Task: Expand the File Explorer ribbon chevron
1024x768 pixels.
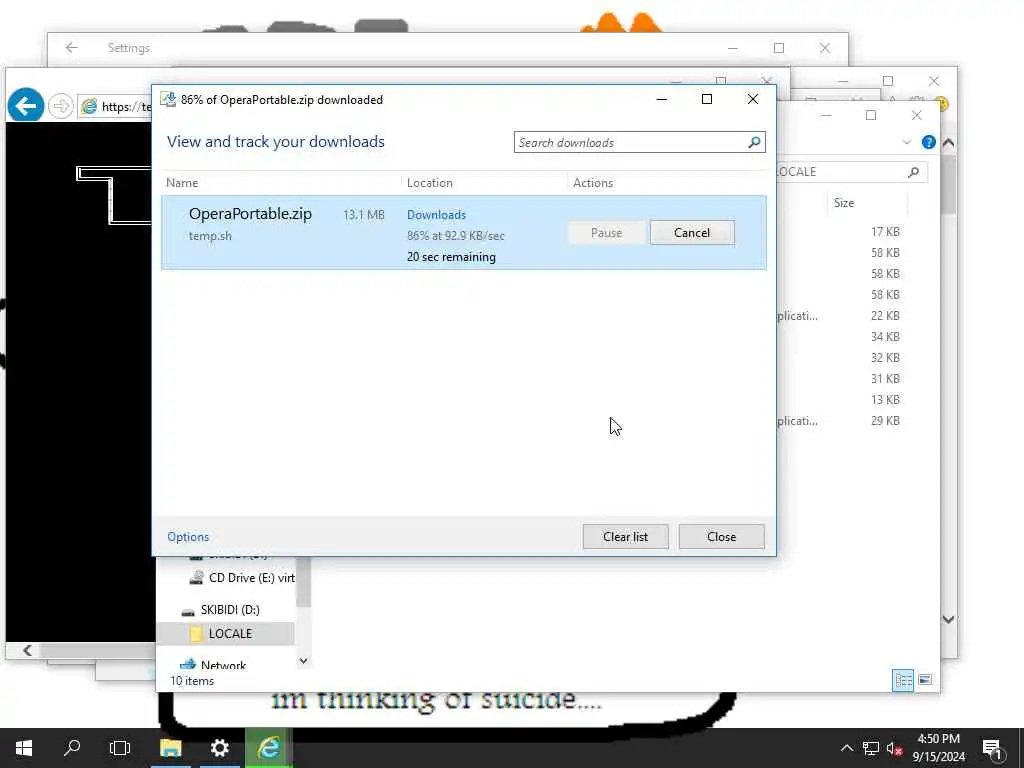Action: [x=906, y=142]
